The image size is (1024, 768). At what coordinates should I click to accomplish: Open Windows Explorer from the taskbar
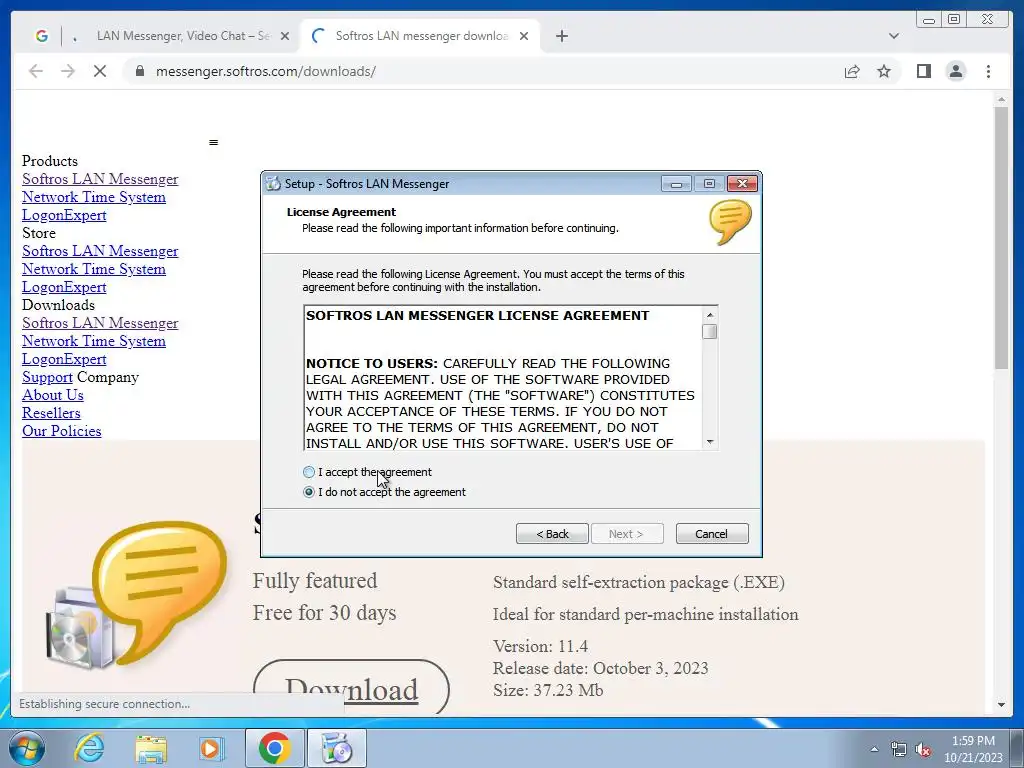(151, 748)
